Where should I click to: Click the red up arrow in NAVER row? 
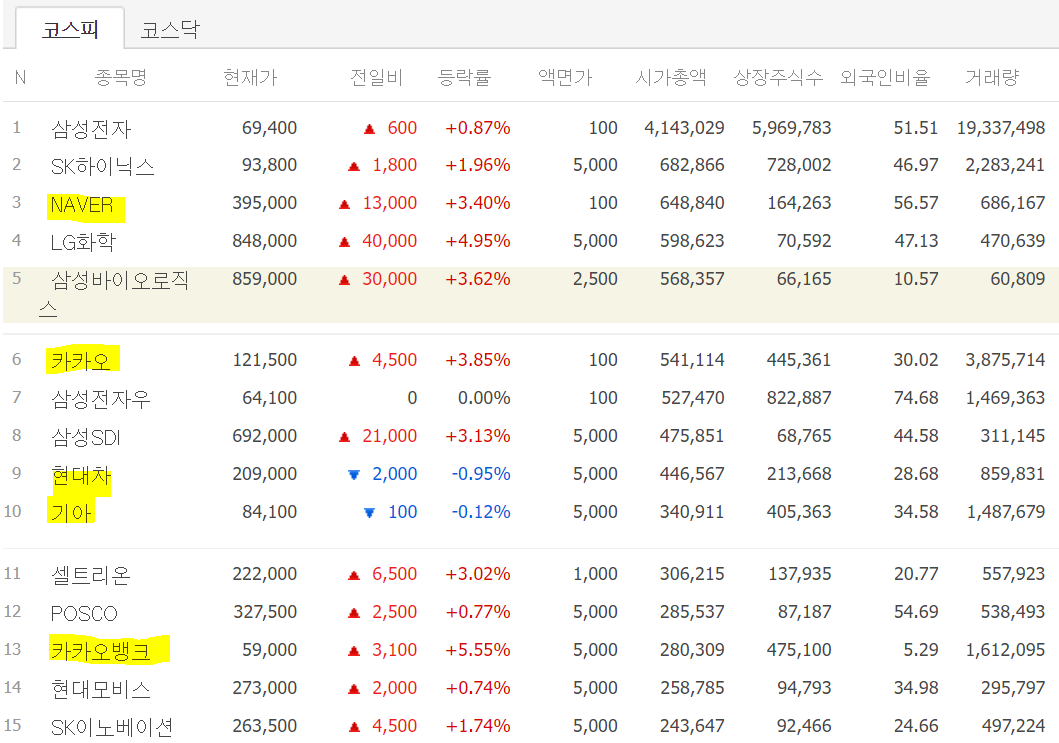tap(344, 204)
